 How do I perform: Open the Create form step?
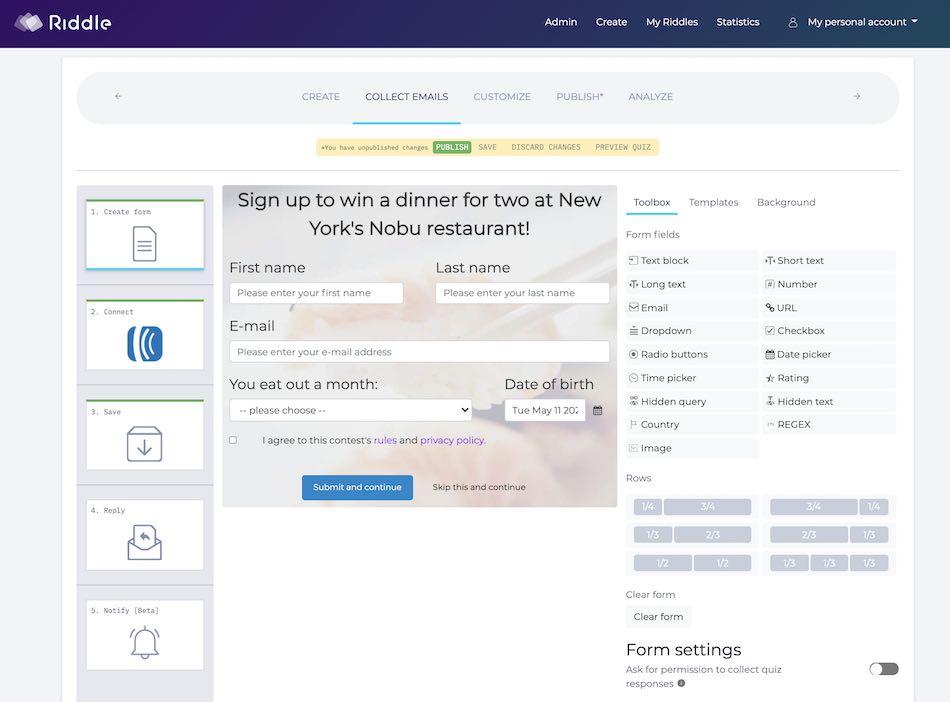(145, 234)
